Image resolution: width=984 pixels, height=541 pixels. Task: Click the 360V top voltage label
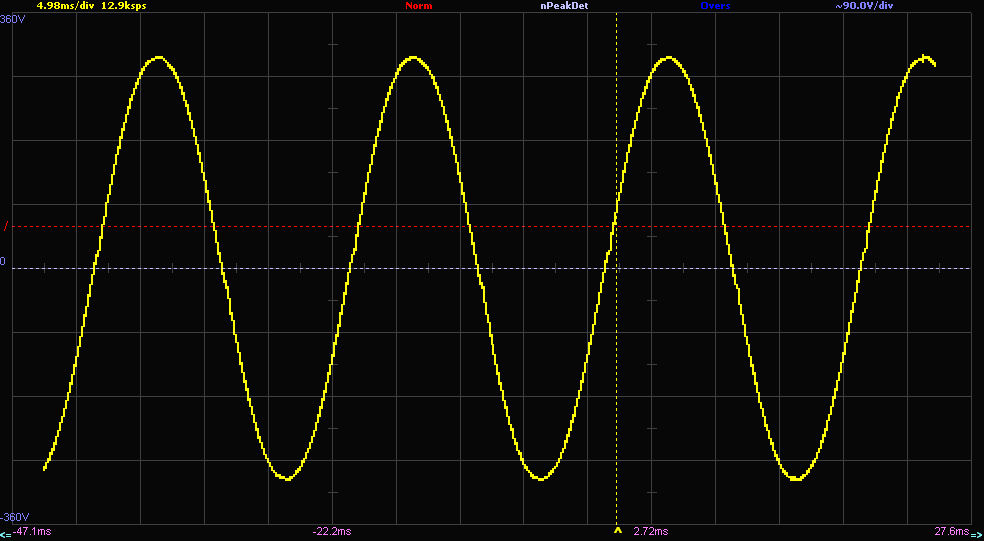pyautogui.click(x=13, y=19)
